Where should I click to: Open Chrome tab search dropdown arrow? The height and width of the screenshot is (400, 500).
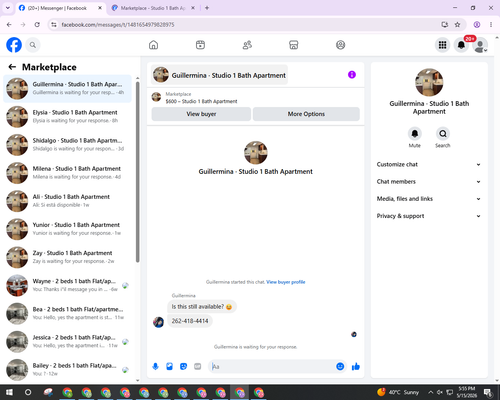[8, 8]
